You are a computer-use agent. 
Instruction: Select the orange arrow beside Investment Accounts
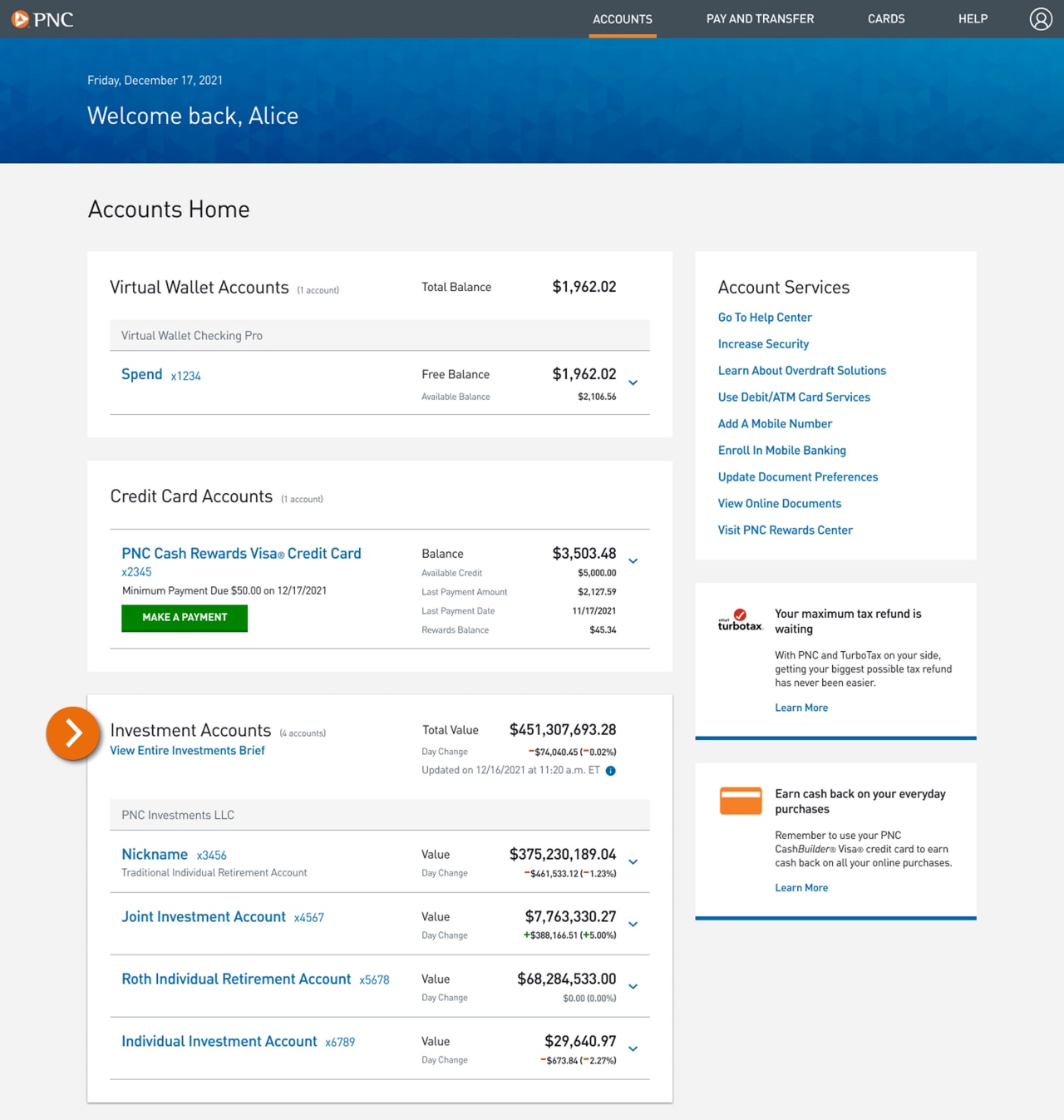[73, 733]
